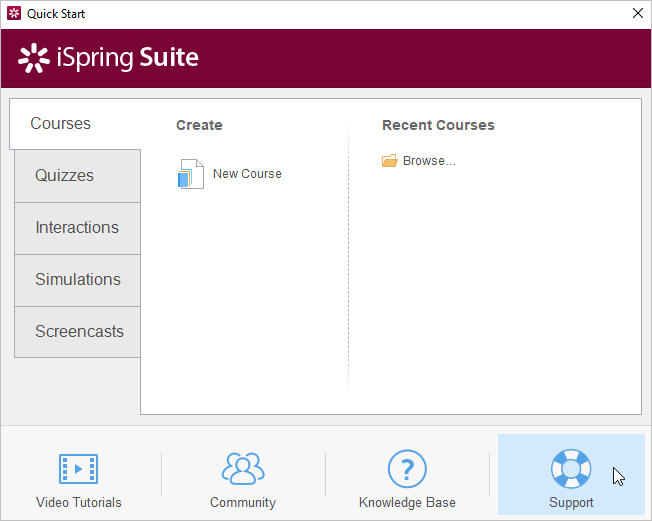Go to the Simulations tab
The width and height of the screenshot is (652, 521).
click(78, 280)
